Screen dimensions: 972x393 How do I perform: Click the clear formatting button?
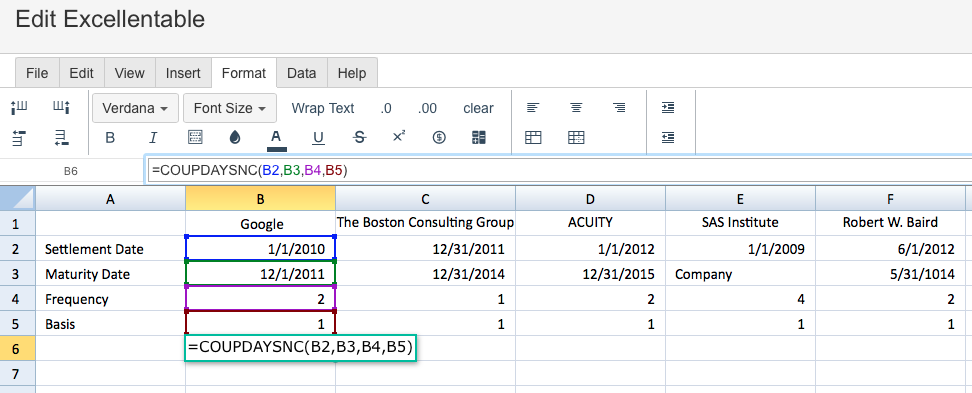(479, 108)
